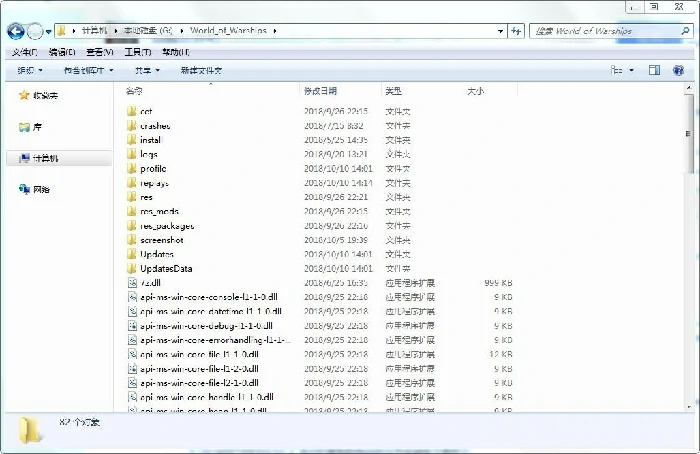Click the Back navigation arrow

[x=16, y=31]
